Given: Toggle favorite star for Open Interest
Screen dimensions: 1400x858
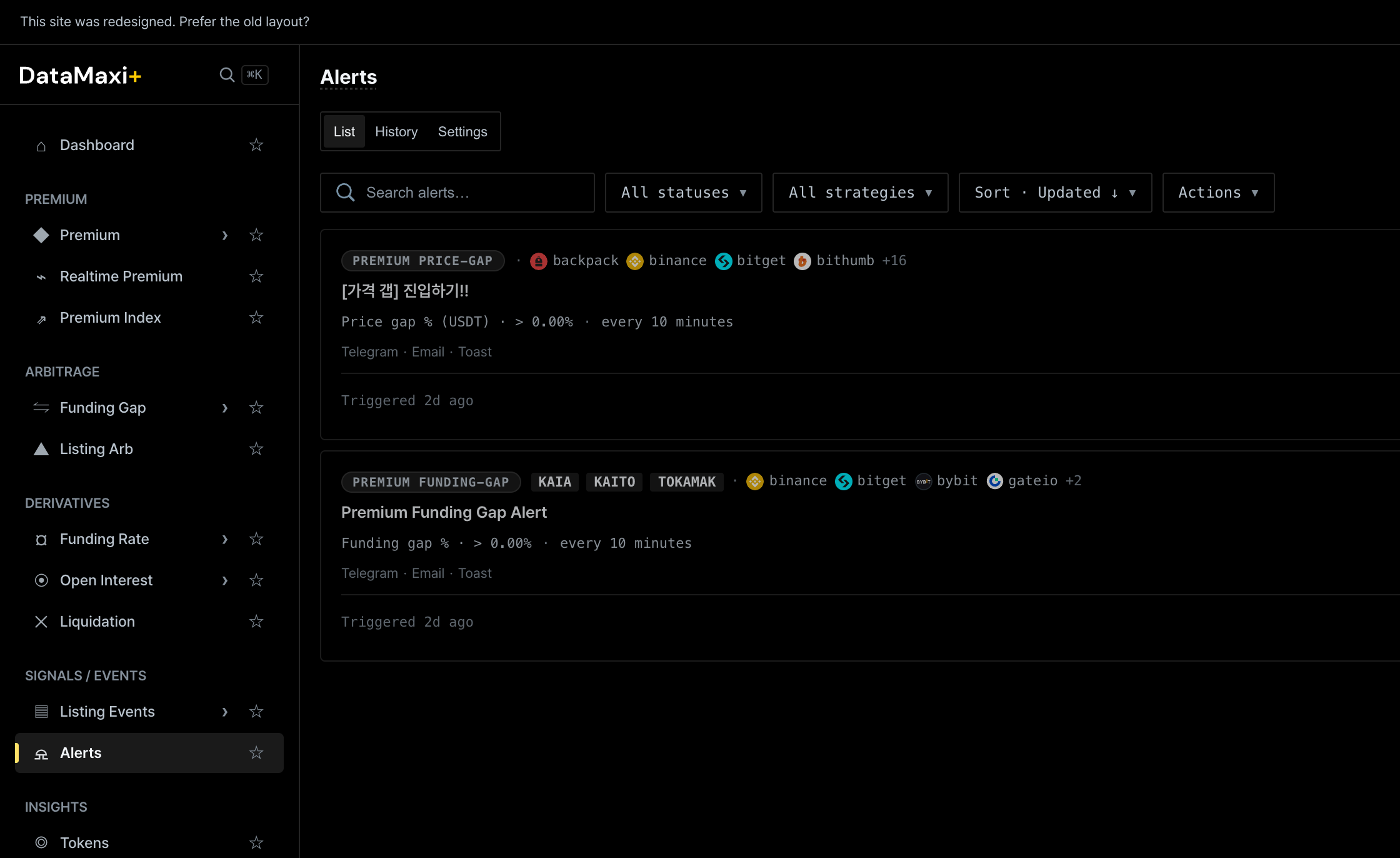Looking at the screenshot, I should pos(256,580).
